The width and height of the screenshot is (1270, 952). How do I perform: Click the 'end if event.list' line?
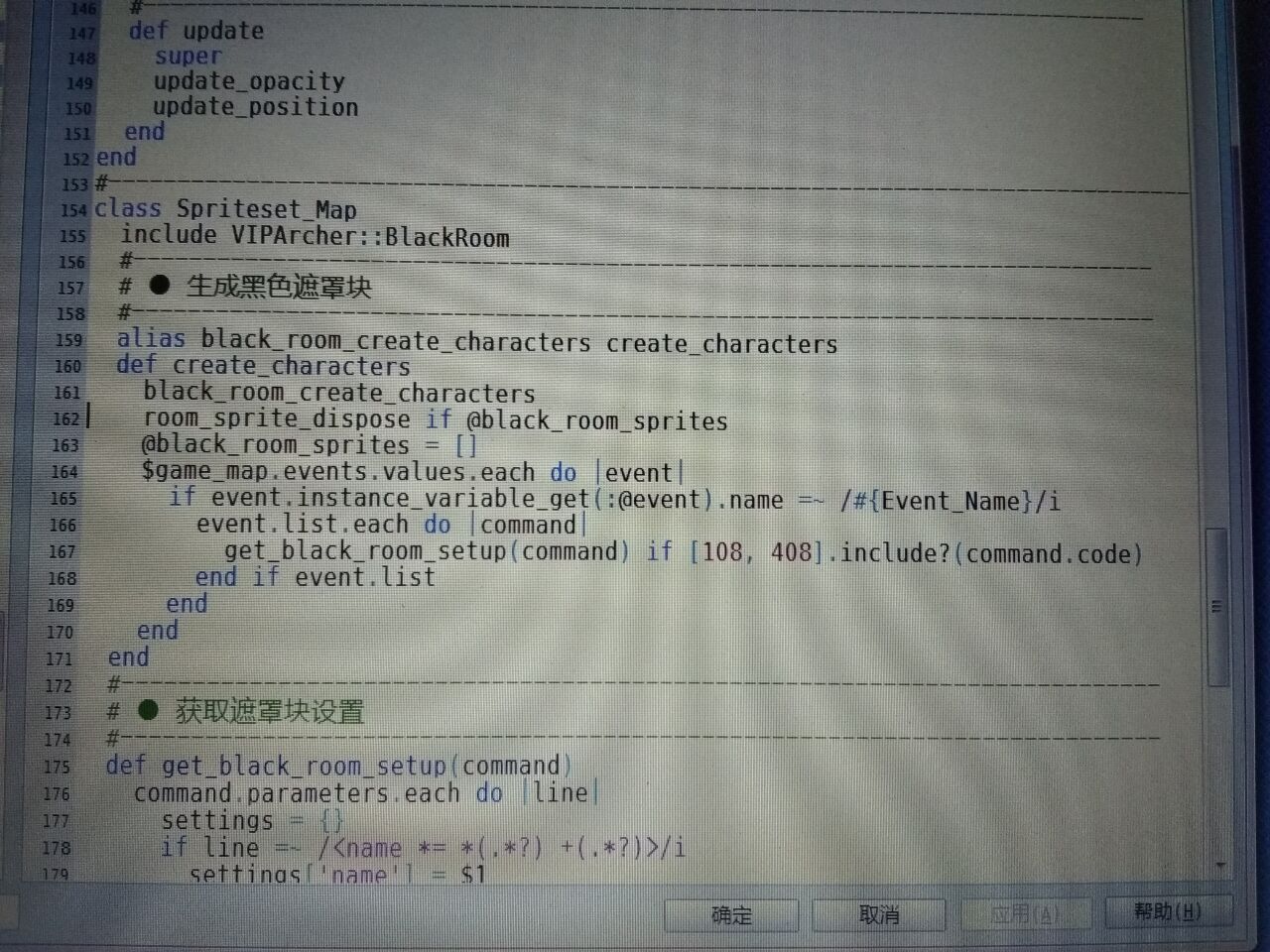[315, 577]
